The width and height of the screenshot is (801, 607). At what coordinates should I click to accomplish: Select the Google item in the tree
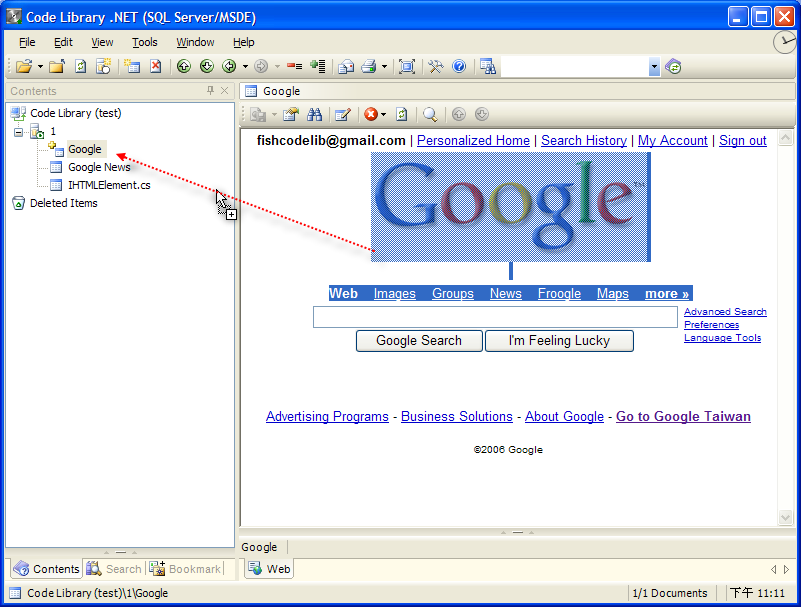point(85,149)
